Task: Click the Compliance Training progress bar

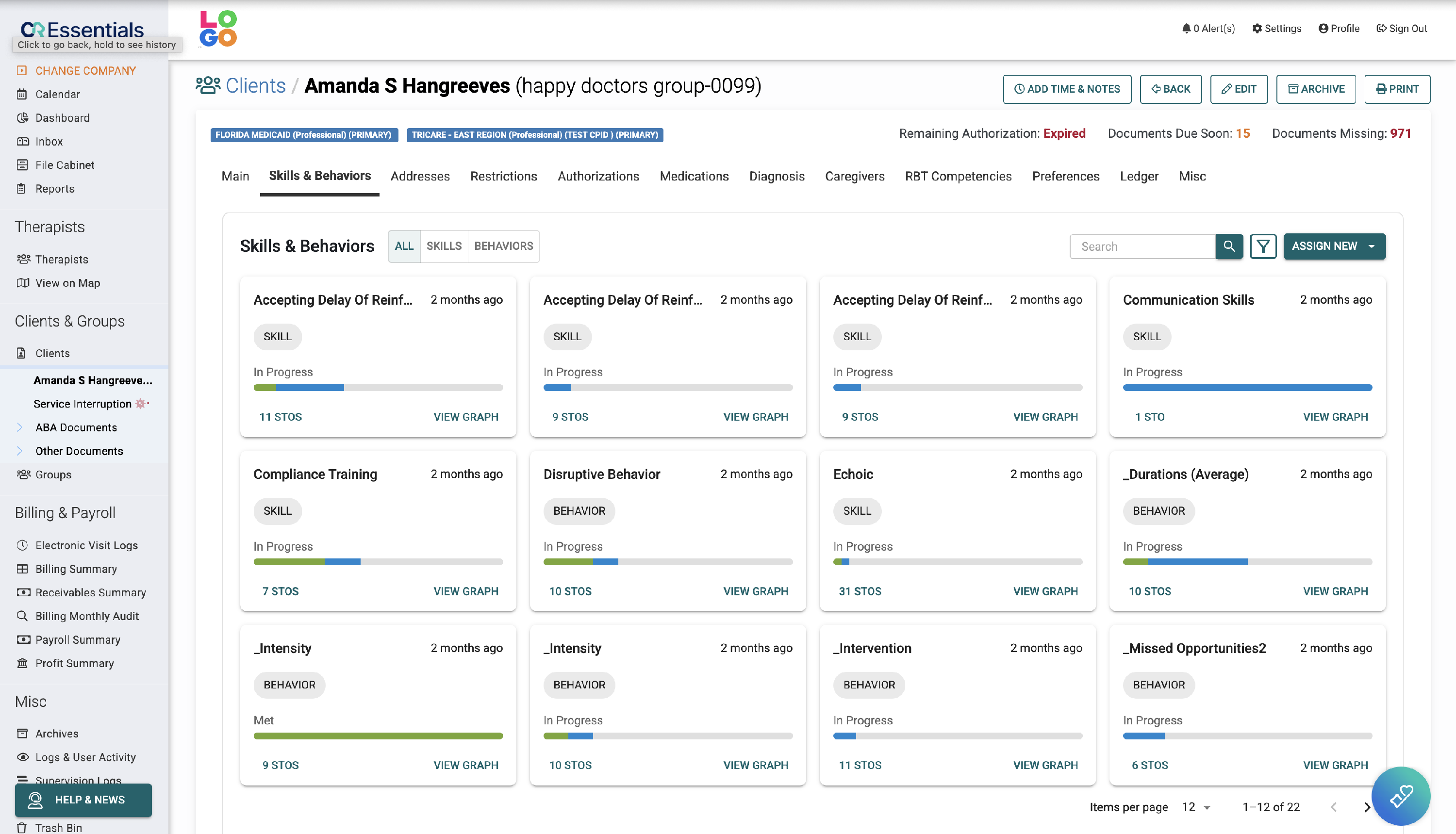Action: tap(378, 562)
